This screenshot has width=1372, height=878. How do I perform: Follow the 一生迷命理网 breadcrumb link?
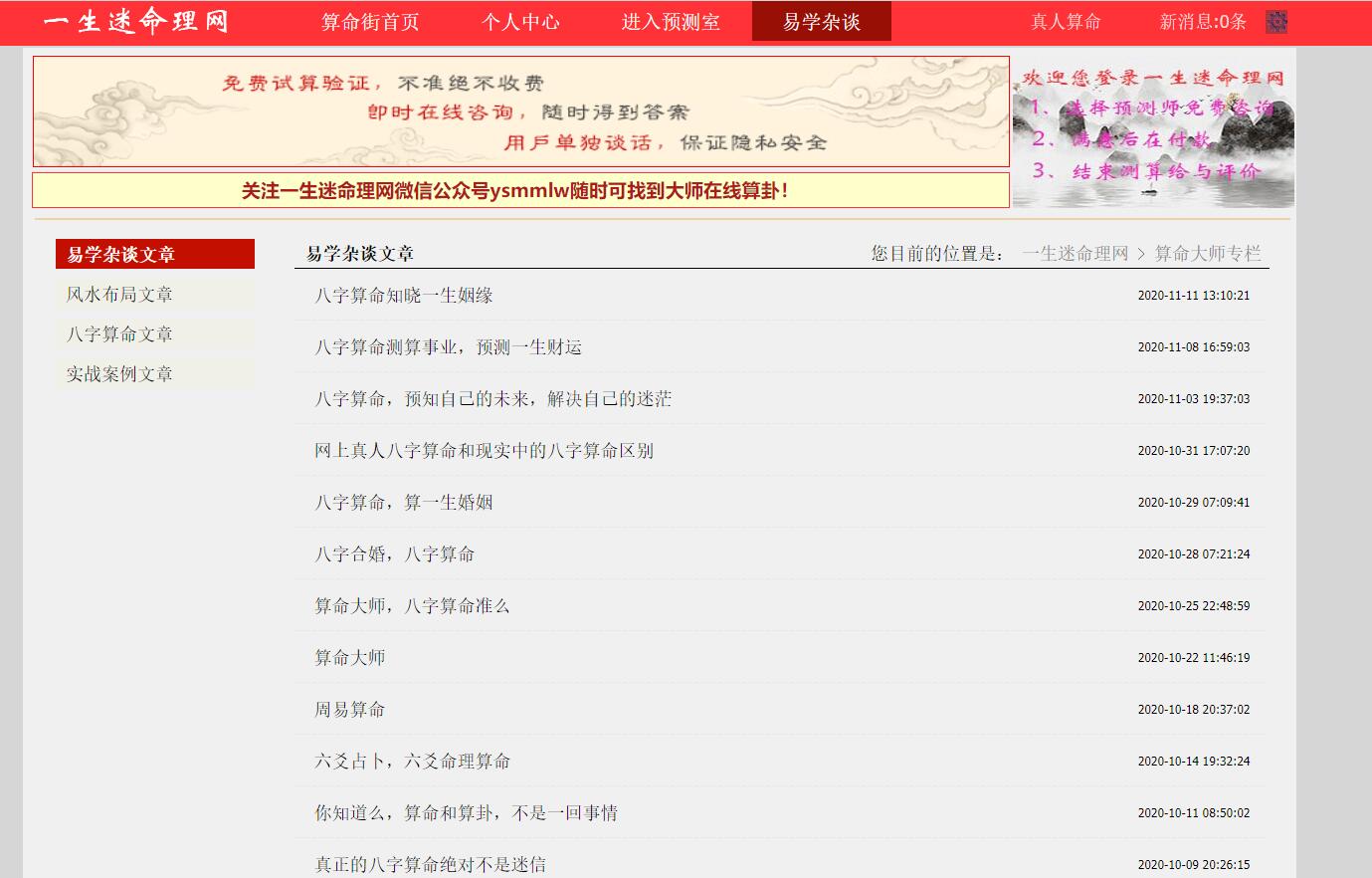point(1075,253)
